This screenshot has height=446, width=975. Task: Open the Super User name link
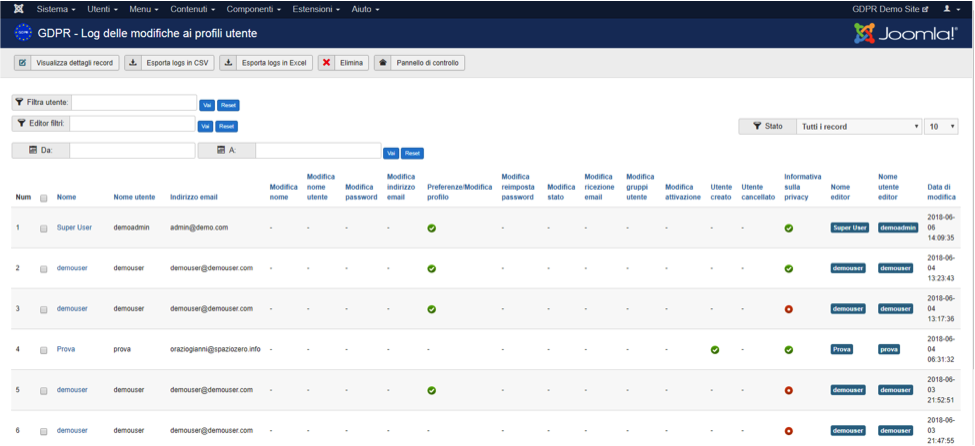pos(74,228)
